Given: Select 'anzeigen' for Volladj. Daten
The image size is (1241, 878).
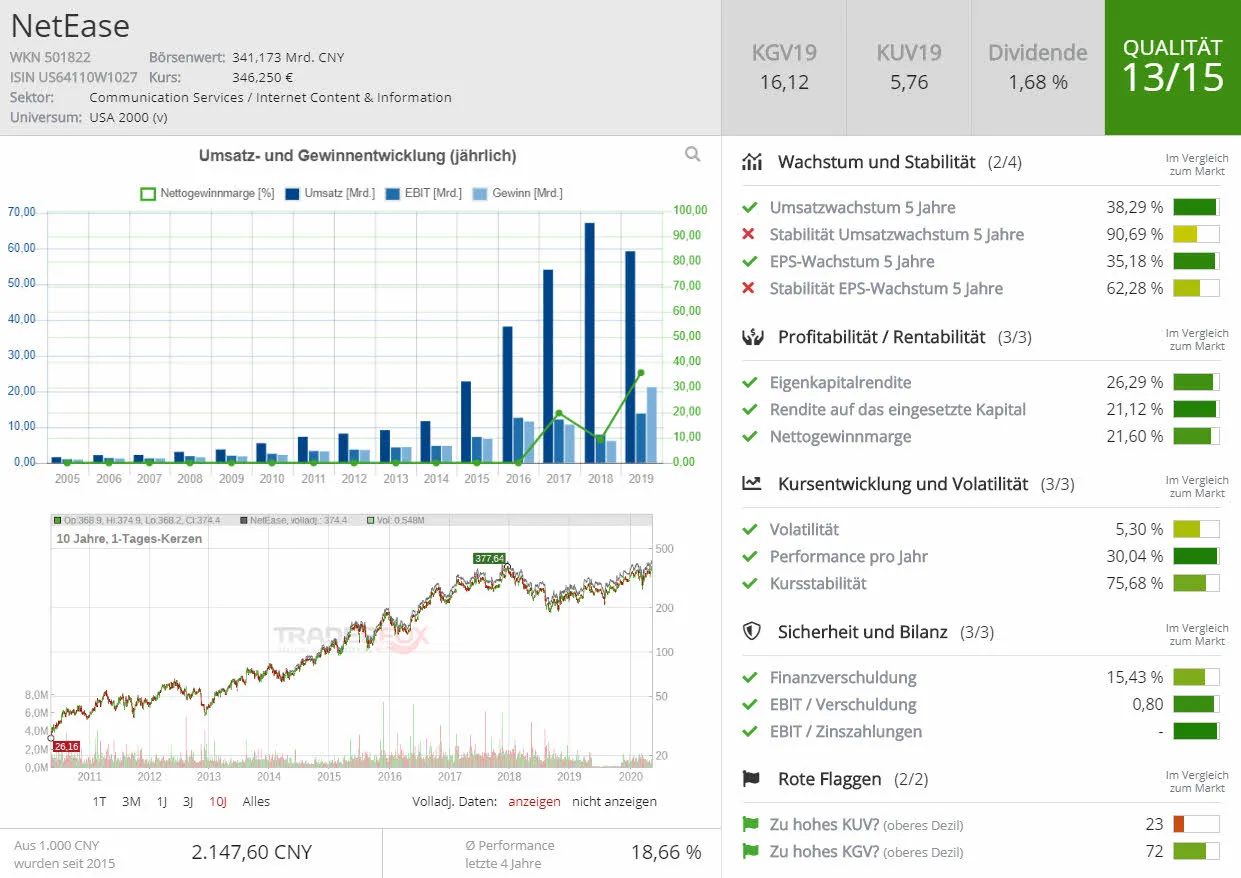Looking at the screenshot, I should pos(536,802).
